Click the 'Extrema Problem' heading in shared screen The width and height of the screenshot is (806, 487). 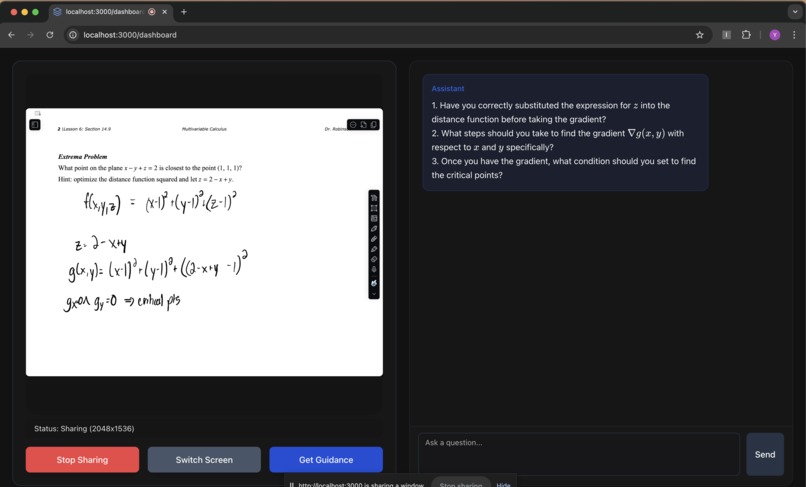tap(83, 156)
